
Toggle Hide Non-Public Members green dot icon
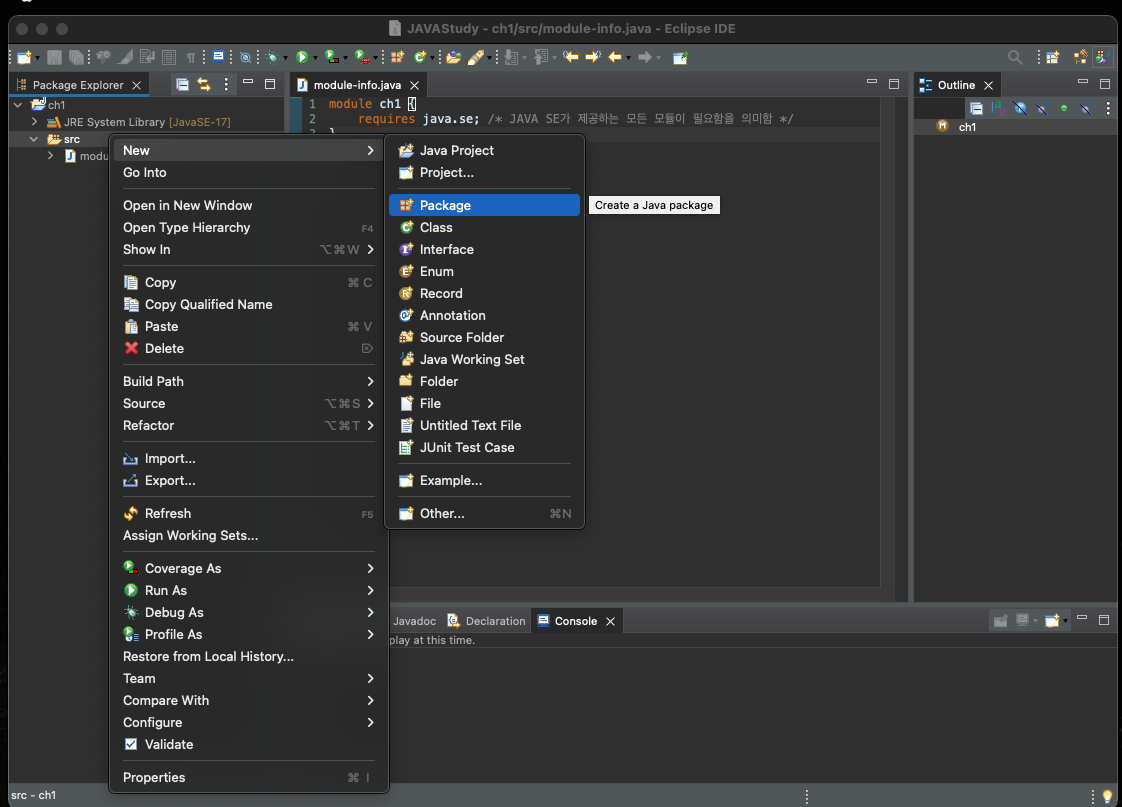(1064, 109)
